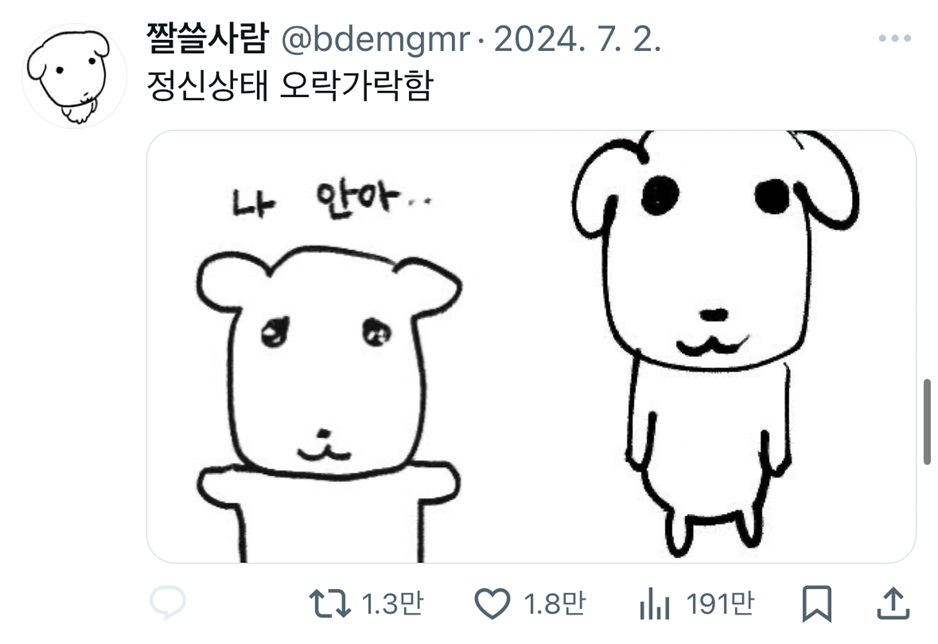The width and height of the screenshot is (938, 644).
Task: Click the standing dog character on right
Action: click(x=715, y=341)
